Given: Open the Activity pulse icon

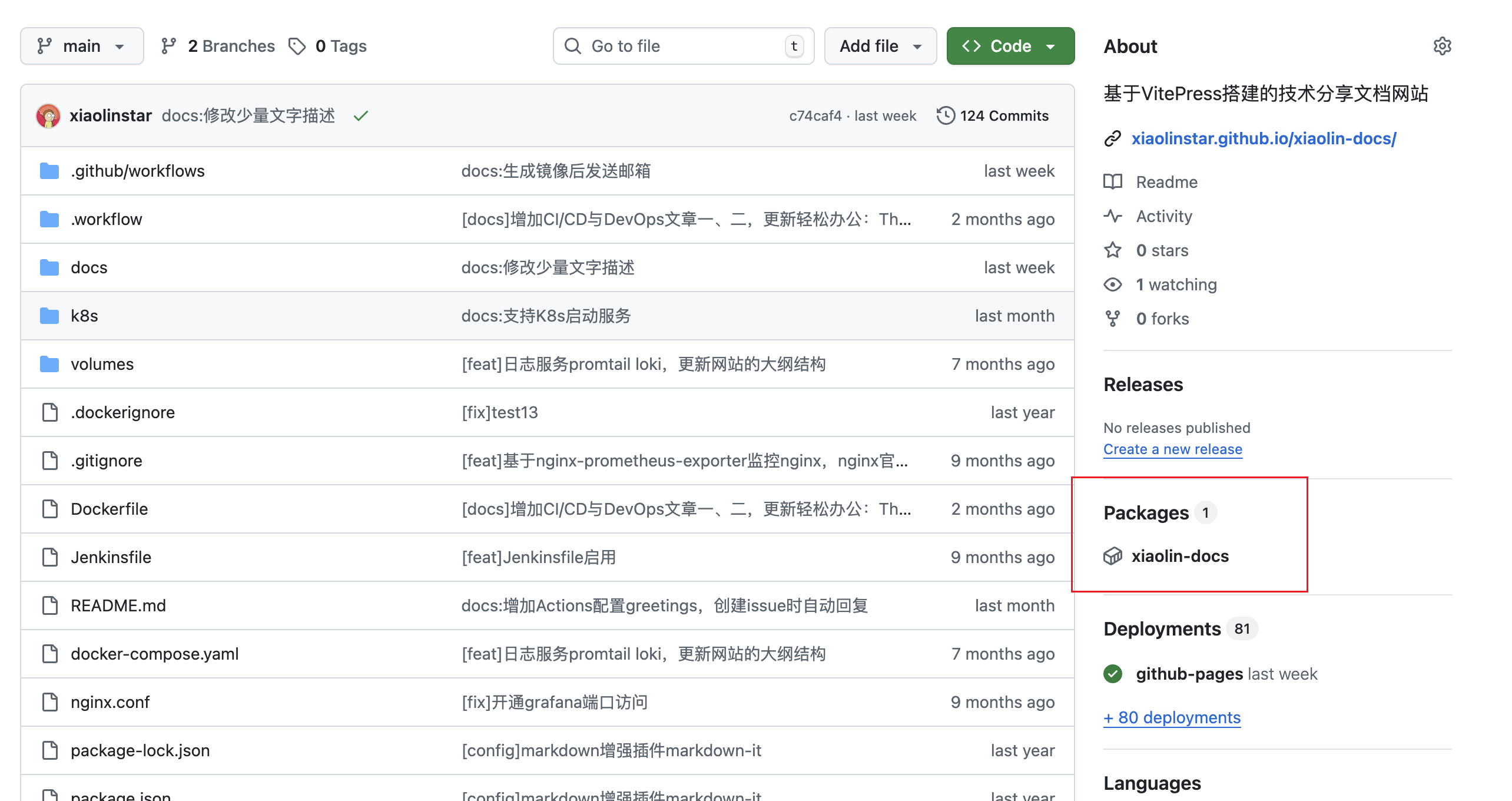Looking at the screenshot, I should tap(1113, 216).
